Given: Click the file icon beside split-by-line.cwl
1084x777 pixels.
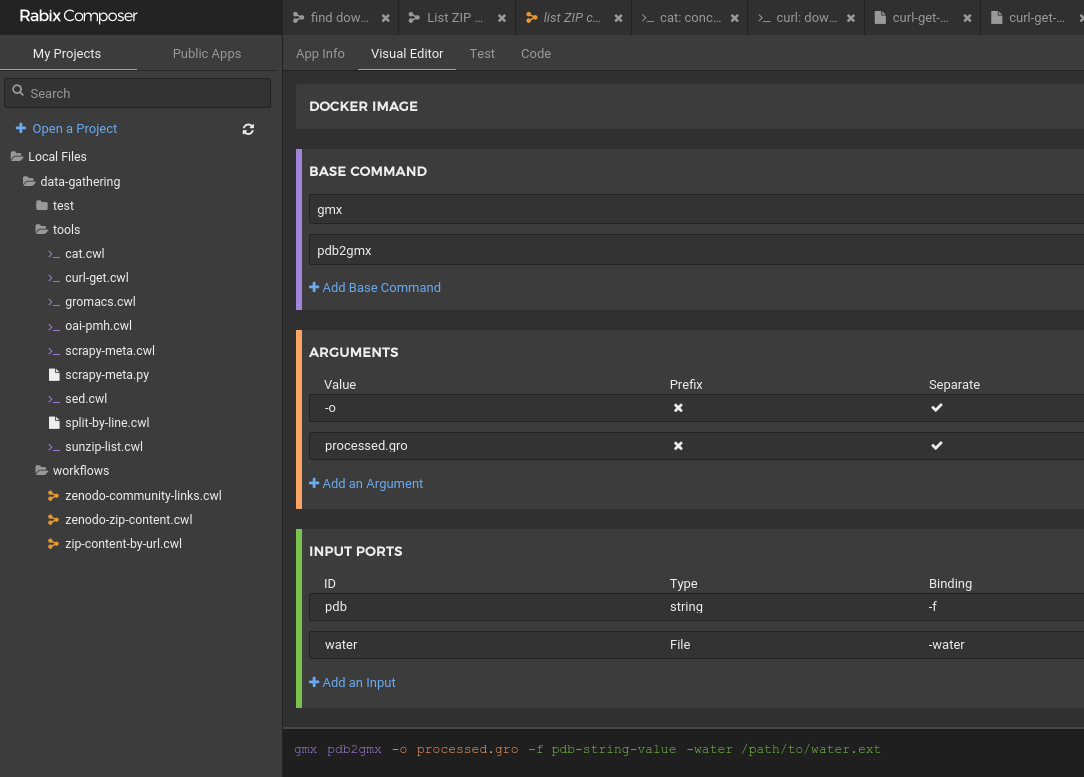Looking at the screenshot, I should click(54, 422).
